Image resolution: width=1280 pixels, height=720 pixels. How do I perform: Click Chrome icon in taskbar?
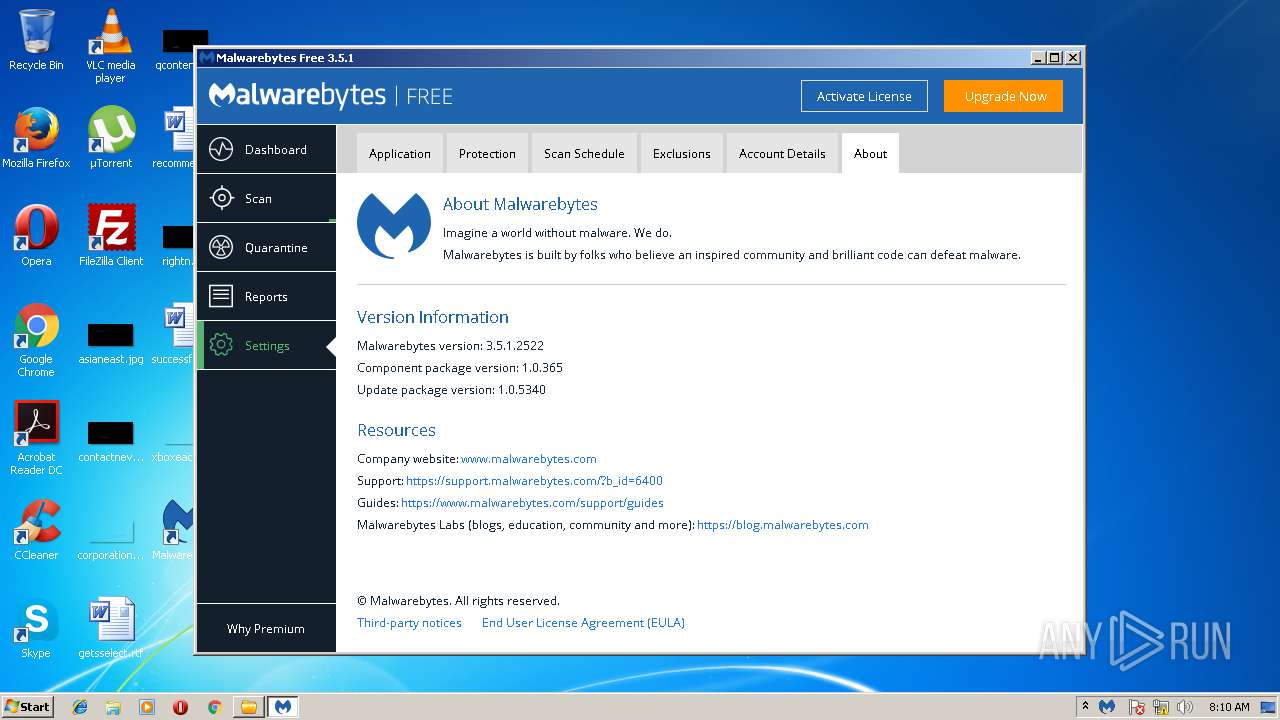pyautogui.click(x=214, y=707)
